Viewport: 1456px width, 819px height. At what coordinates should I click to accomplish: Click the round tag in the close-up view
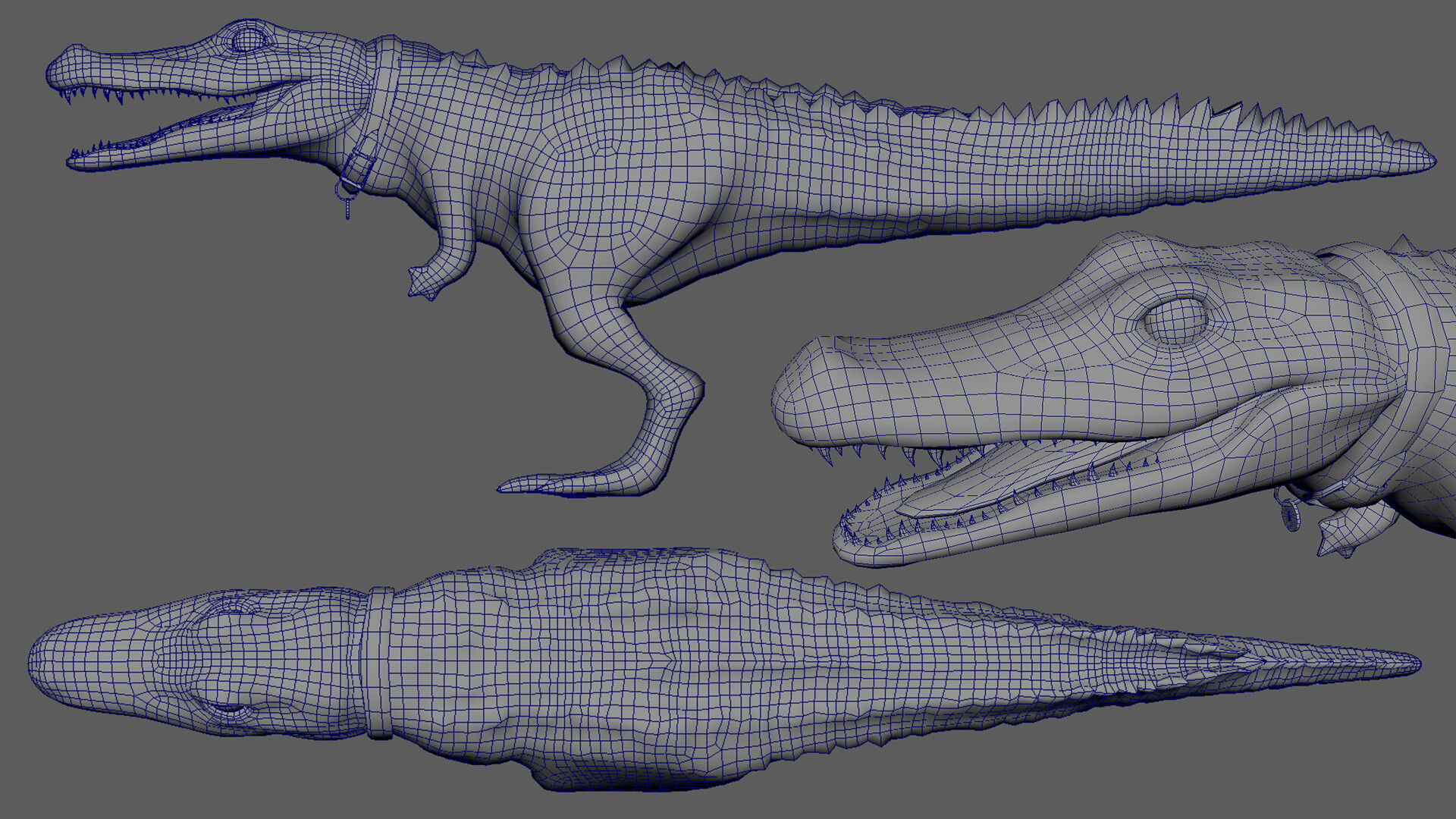[1291, 516]
